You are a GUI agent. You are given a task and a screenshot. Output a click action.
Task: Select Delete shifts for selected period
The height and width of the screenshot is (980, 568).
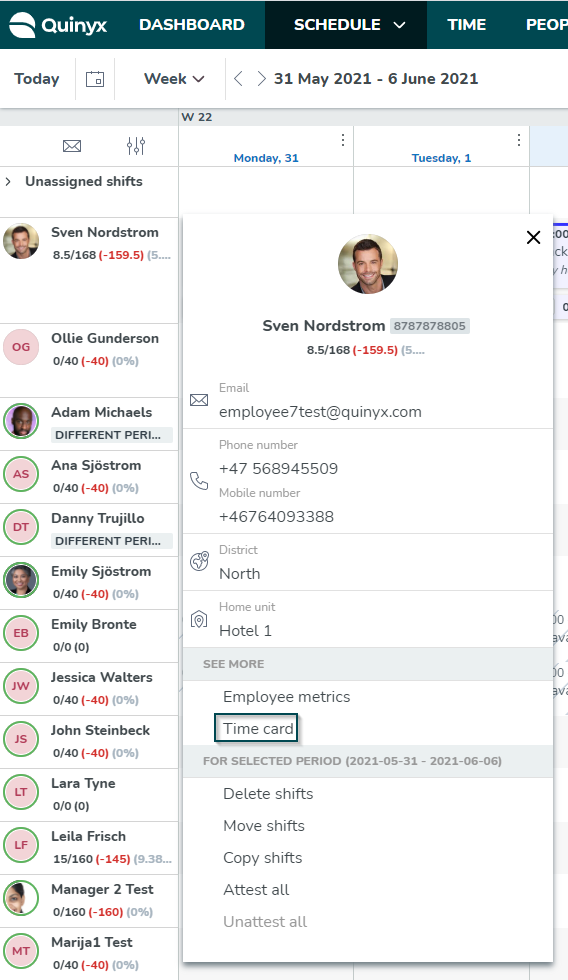click(268, 794)
